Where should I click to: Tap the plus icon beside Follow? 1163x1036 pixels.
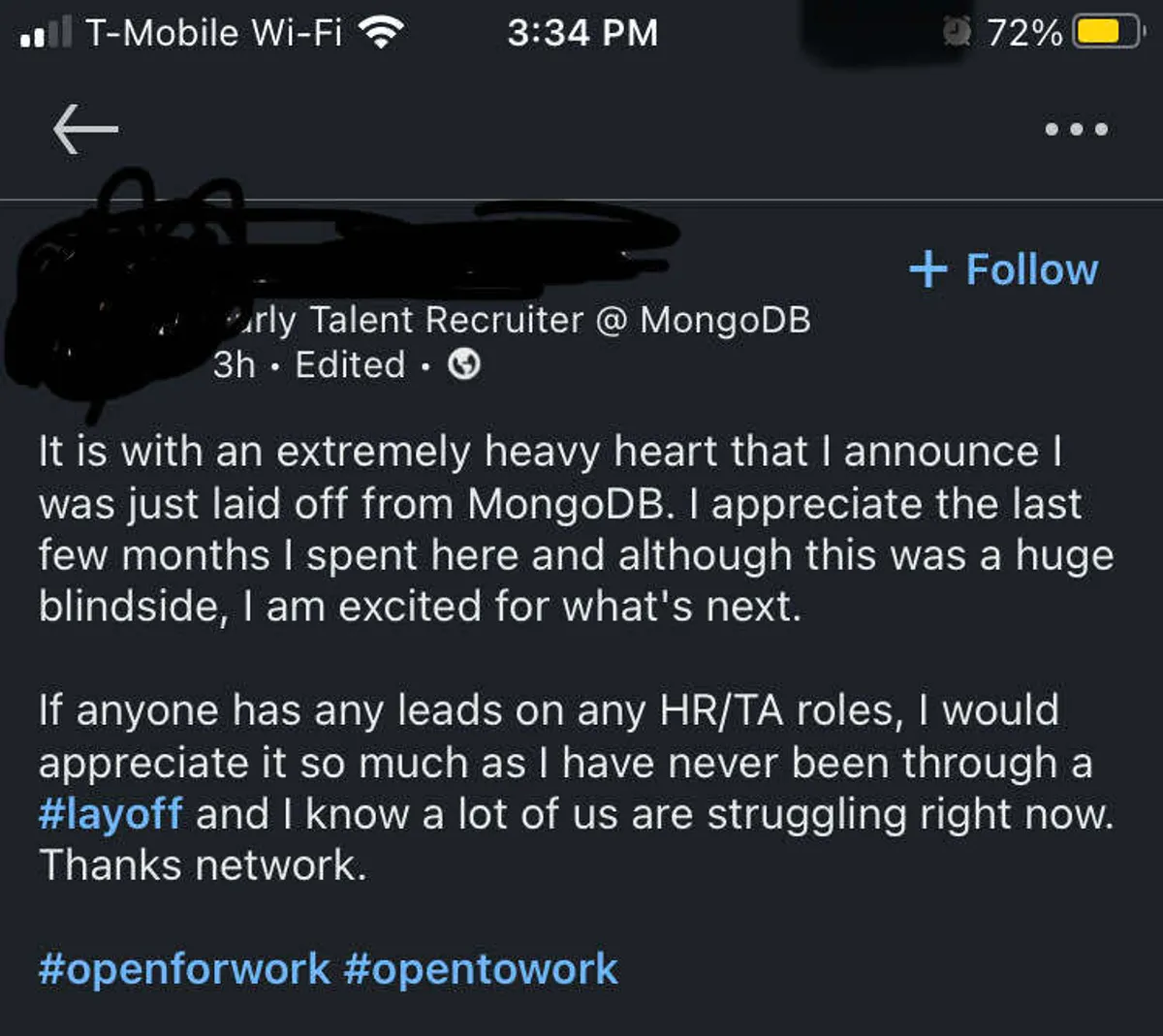927,269
